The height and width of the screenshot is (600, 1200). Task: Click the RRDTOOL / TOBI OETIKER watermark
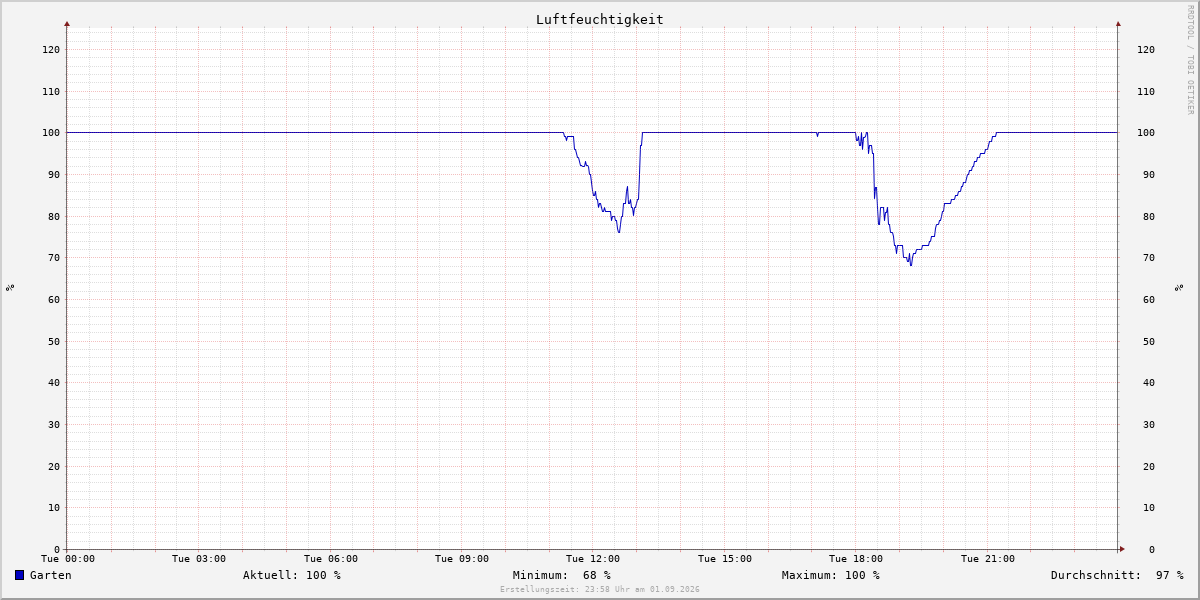coord(1190,59)
